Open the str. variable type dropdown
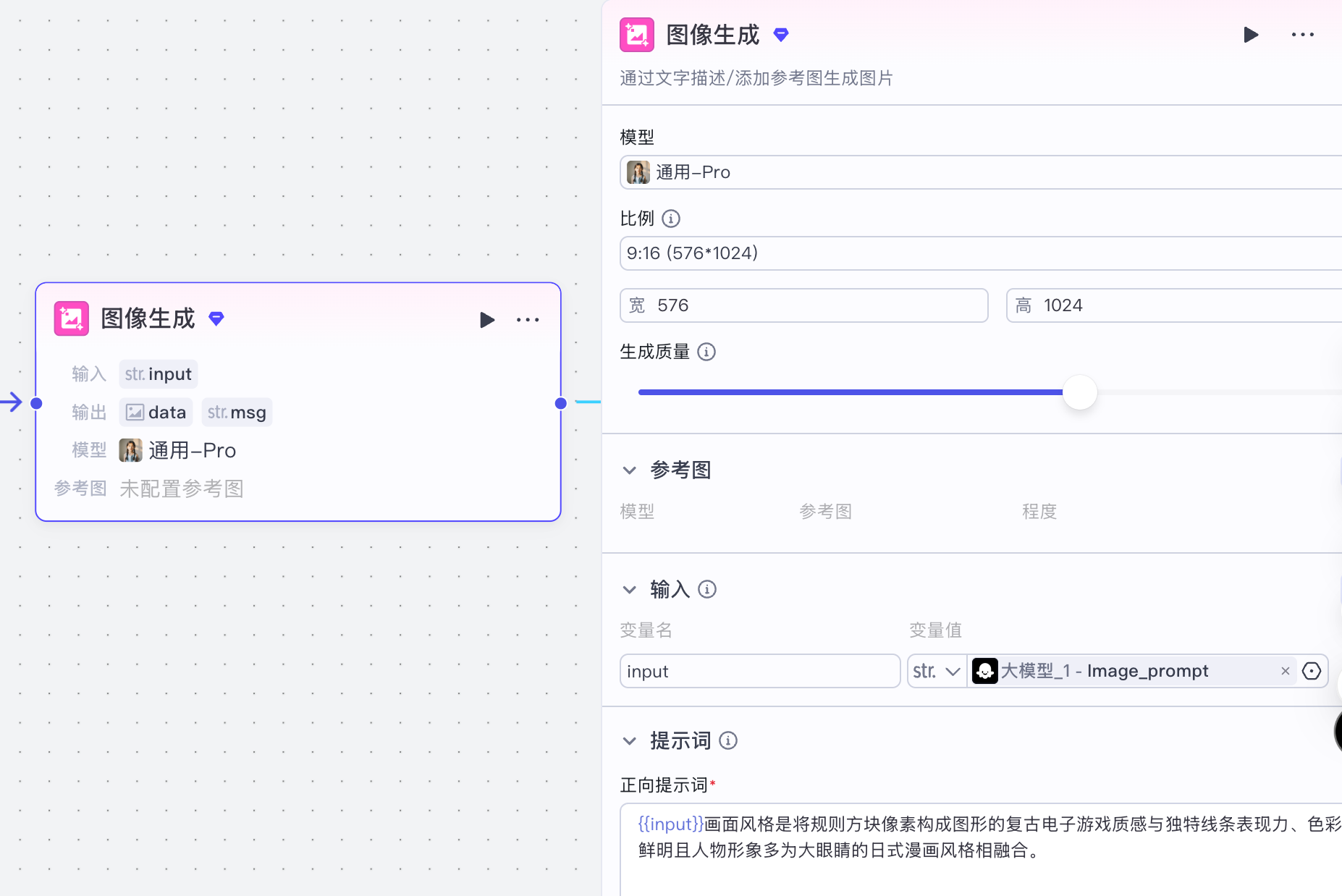 pyautogui.click(x=937, y=671)
